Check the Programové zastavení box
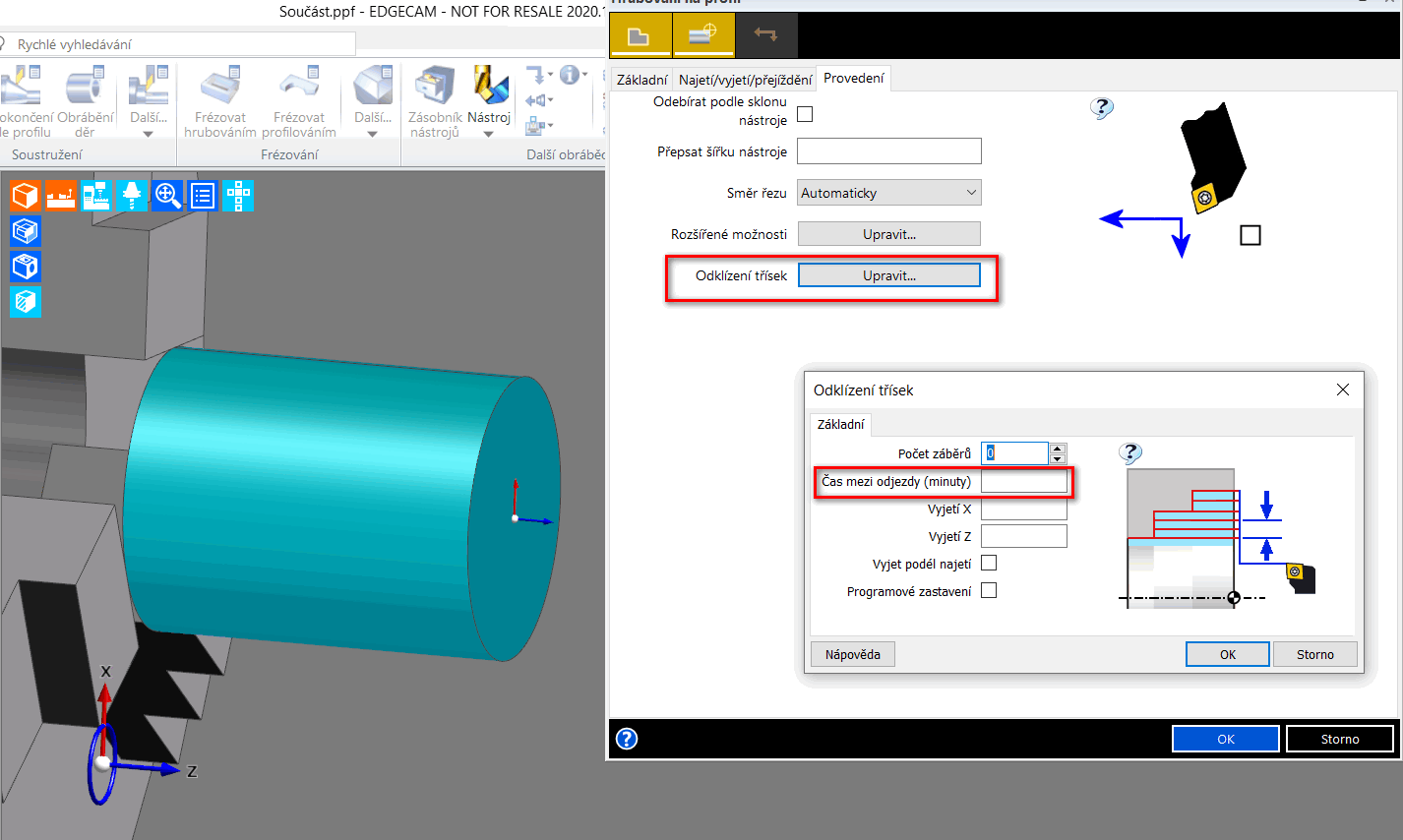The image size is (1403, 840). pos(989,590)
